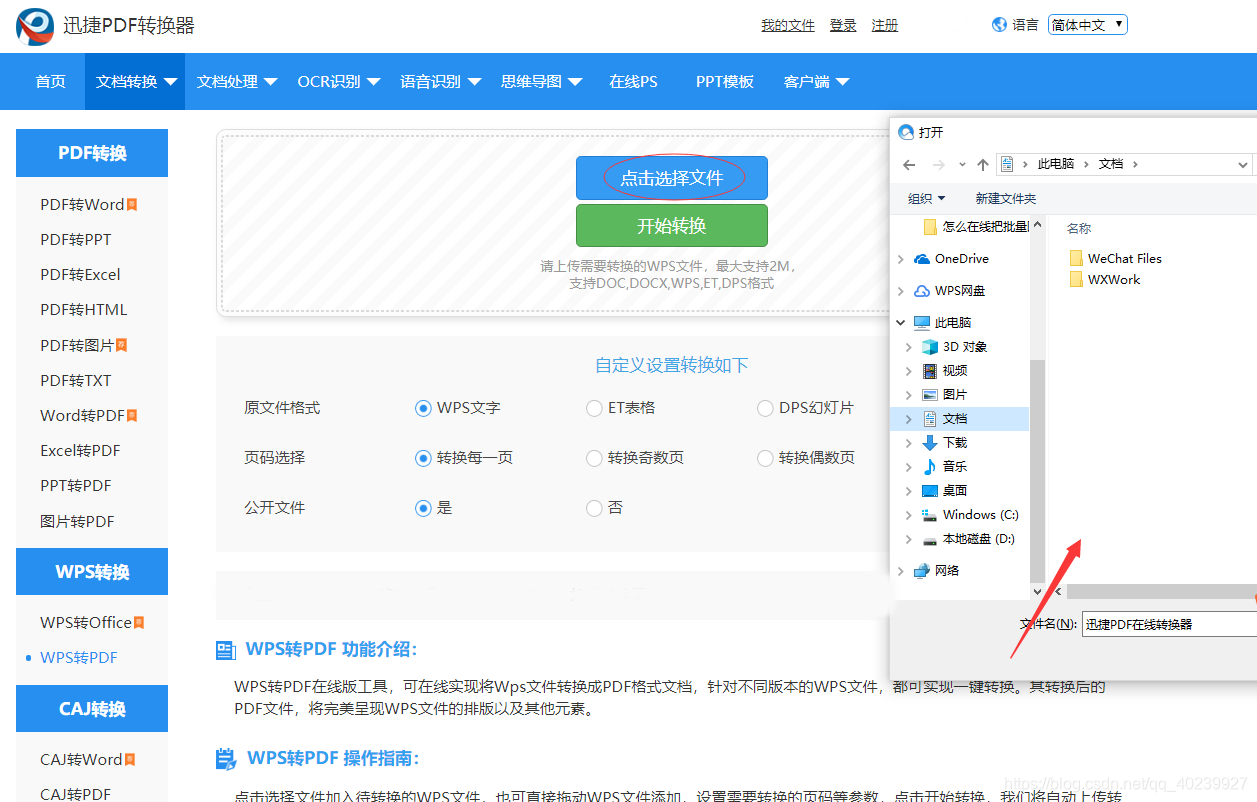1257x802 pixels.
Task: Select ET表格 source format radio
Action: tap(594, 408)
